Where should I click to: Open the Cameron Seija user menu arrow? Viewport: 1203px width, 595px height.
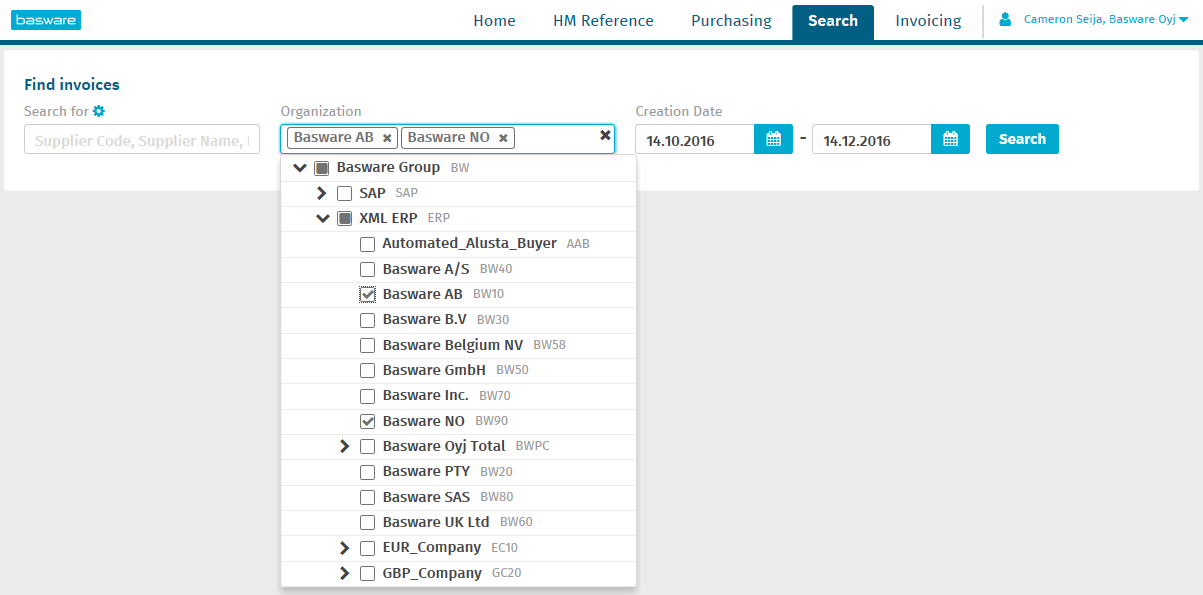[x=1184, y=20]
